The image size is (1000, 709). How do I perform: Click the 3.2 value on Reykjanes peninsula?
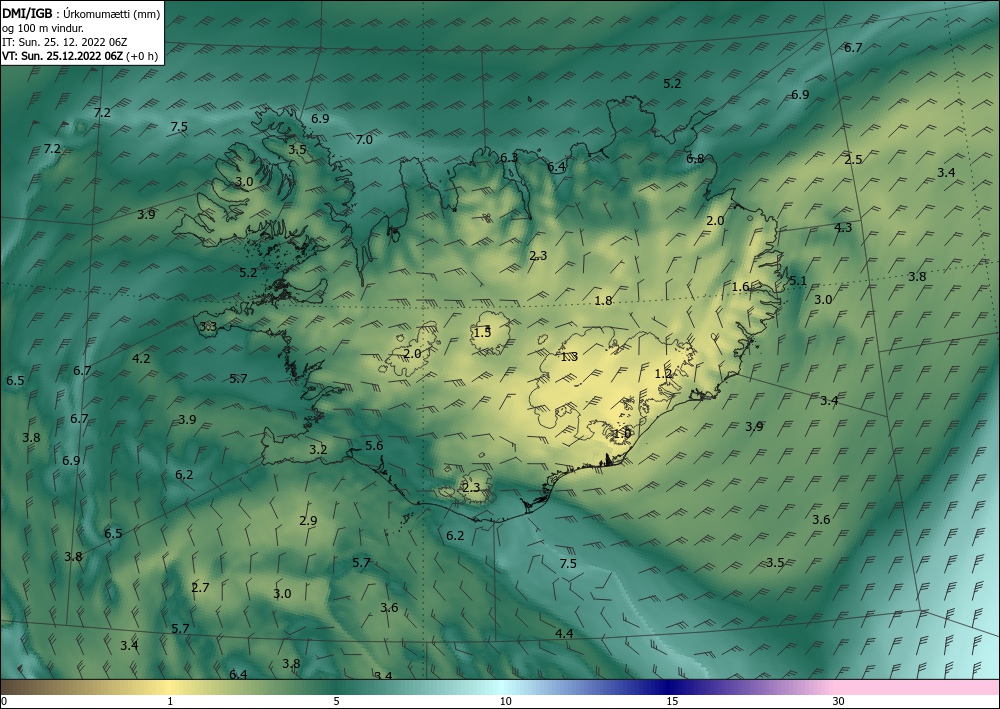click(318, 450)
